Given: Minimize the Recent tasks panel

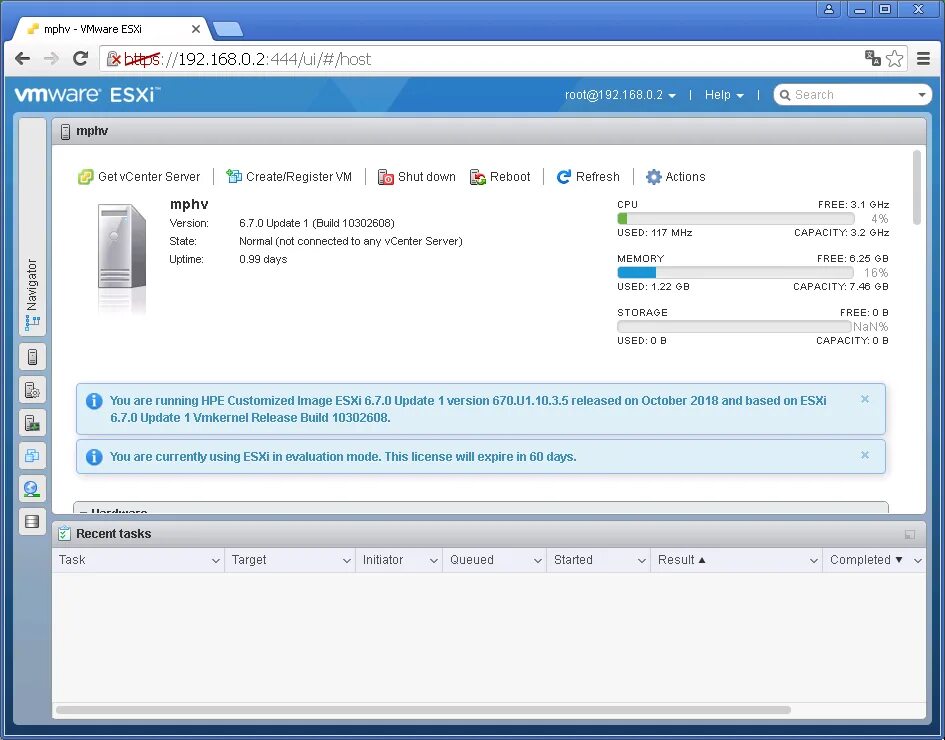Looking at the screenshot, I should point(910,534).
